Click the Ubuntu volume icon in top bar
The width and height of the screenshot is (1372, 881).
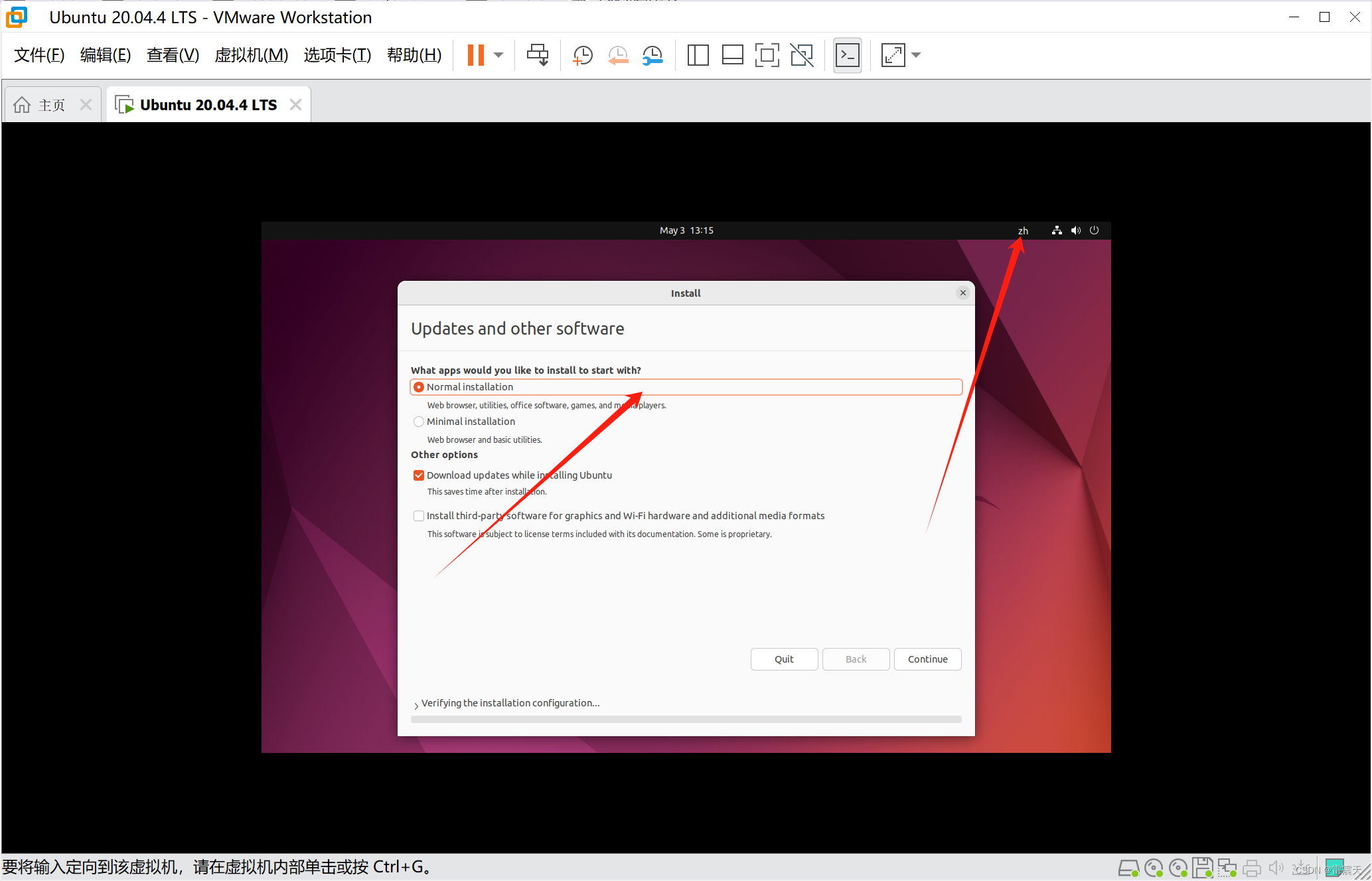(1075, 230)
